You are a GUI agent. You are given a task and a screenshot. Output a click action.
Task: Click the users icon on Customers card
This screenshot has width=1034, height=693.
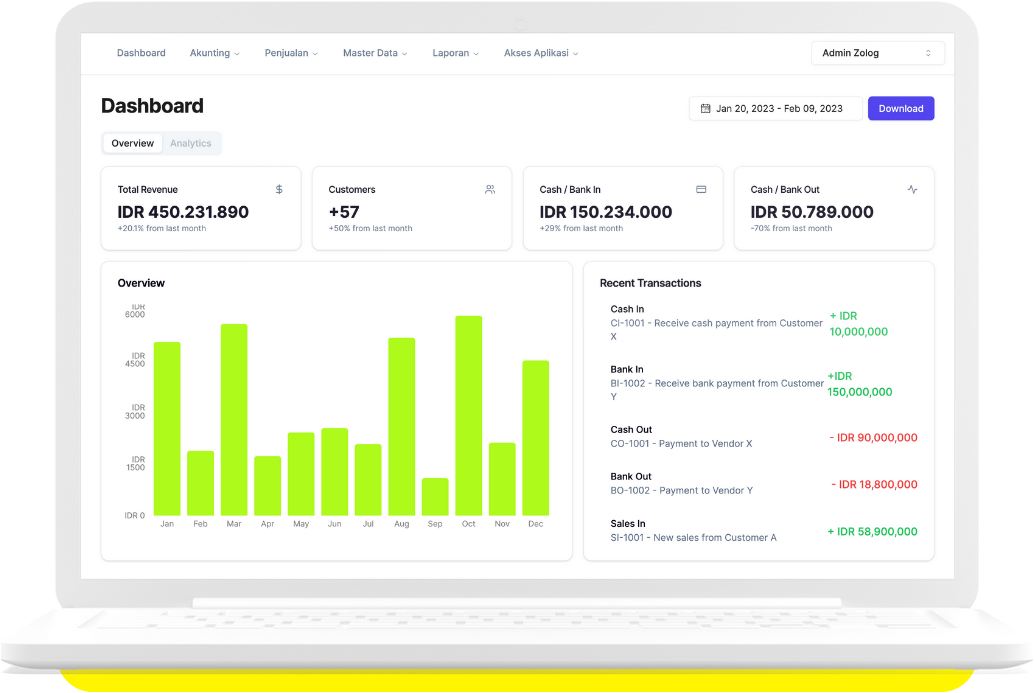490,189
